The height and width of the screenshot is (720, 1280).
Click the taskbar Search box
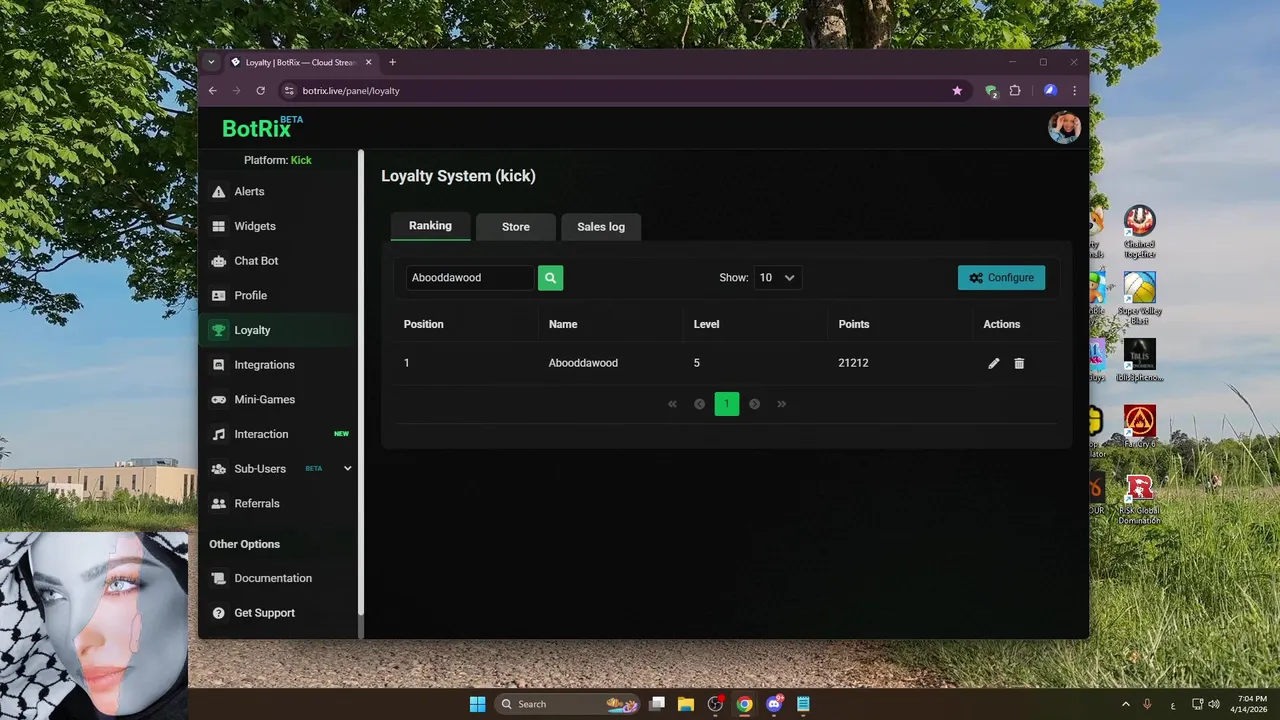pyautogui.click(x=568, y=704)
